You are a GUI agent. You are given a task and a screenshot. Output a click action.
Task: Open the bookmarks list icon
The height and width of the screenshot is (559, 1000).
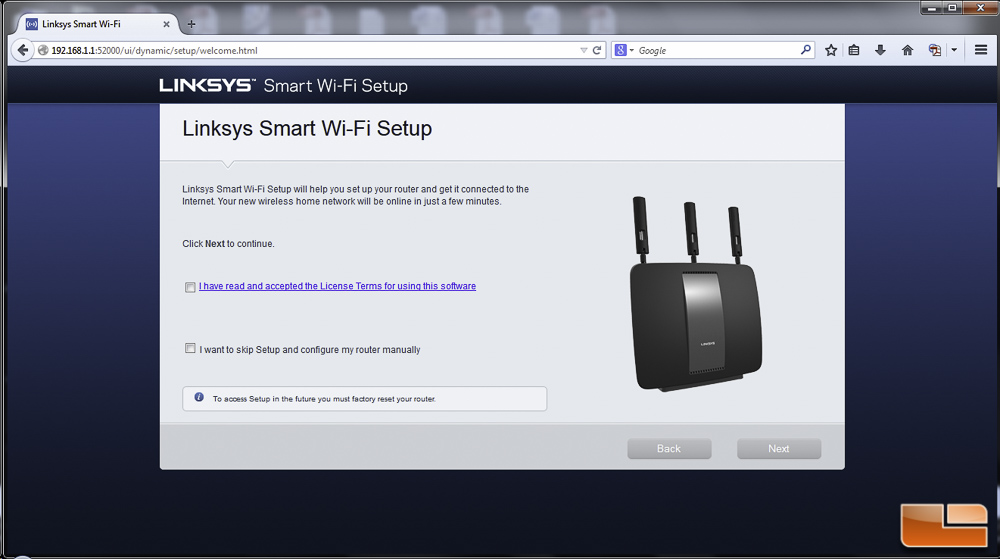[854, 50]
